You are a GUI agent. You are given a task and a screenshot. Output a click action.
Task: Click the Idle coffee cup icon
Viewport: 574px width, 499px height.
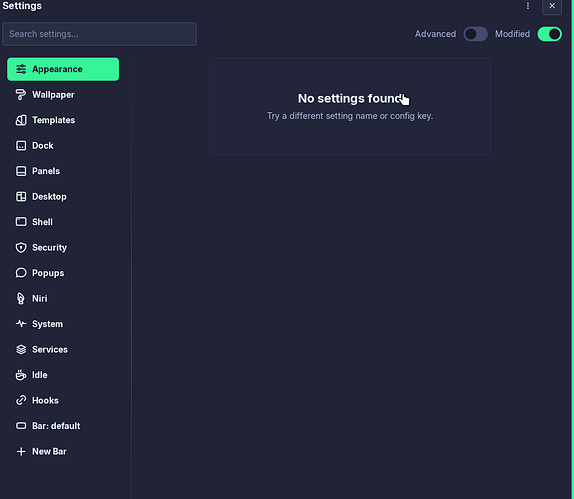tap(21, 375)
